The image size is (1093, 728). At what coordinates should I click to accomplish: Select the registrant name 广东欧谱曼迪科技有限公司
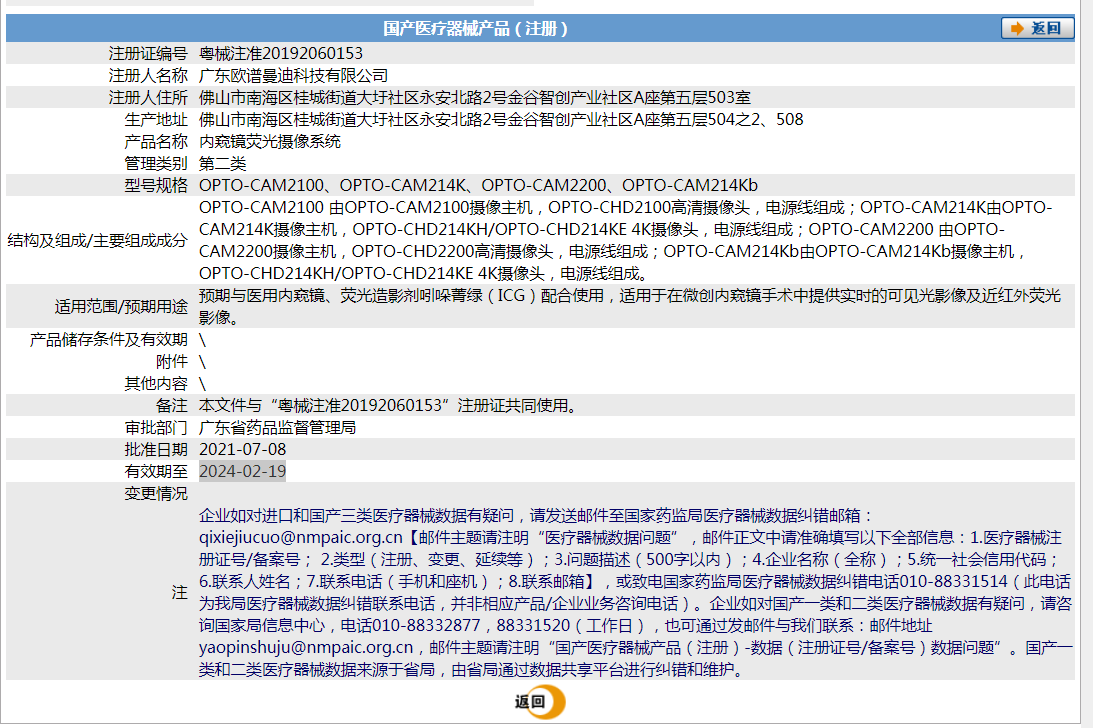click(293, 75)
